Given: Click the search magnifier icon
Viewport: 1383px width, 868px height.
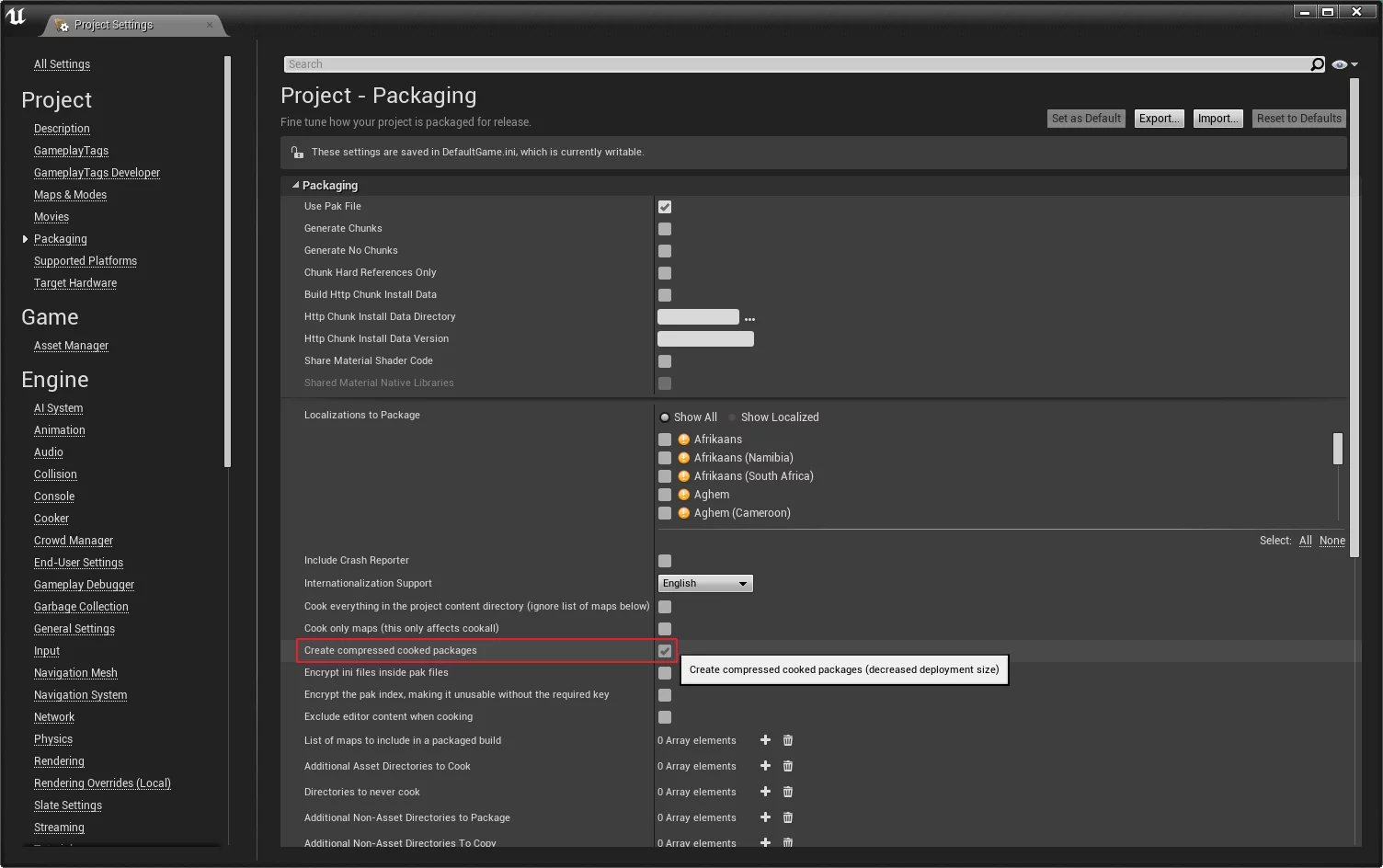Looking at the screenshot, I should [1317, 64].
